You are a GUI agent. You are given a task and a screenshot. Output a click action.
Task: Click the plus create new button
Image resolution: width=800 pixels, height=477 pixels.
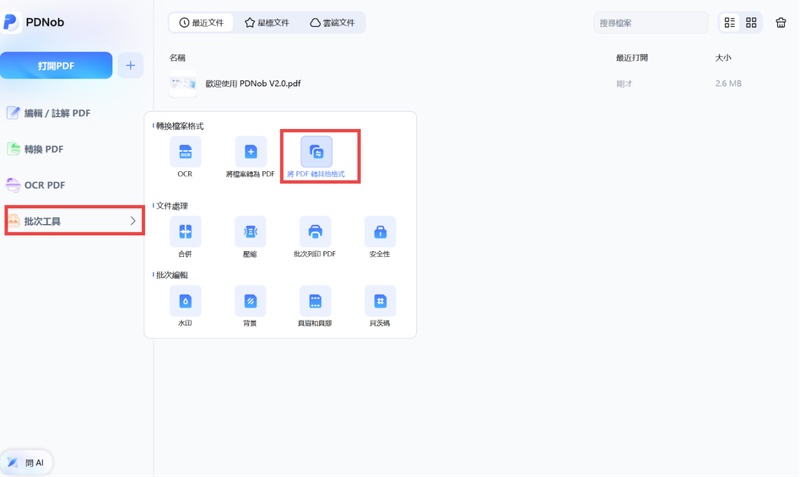click(131, 65)
